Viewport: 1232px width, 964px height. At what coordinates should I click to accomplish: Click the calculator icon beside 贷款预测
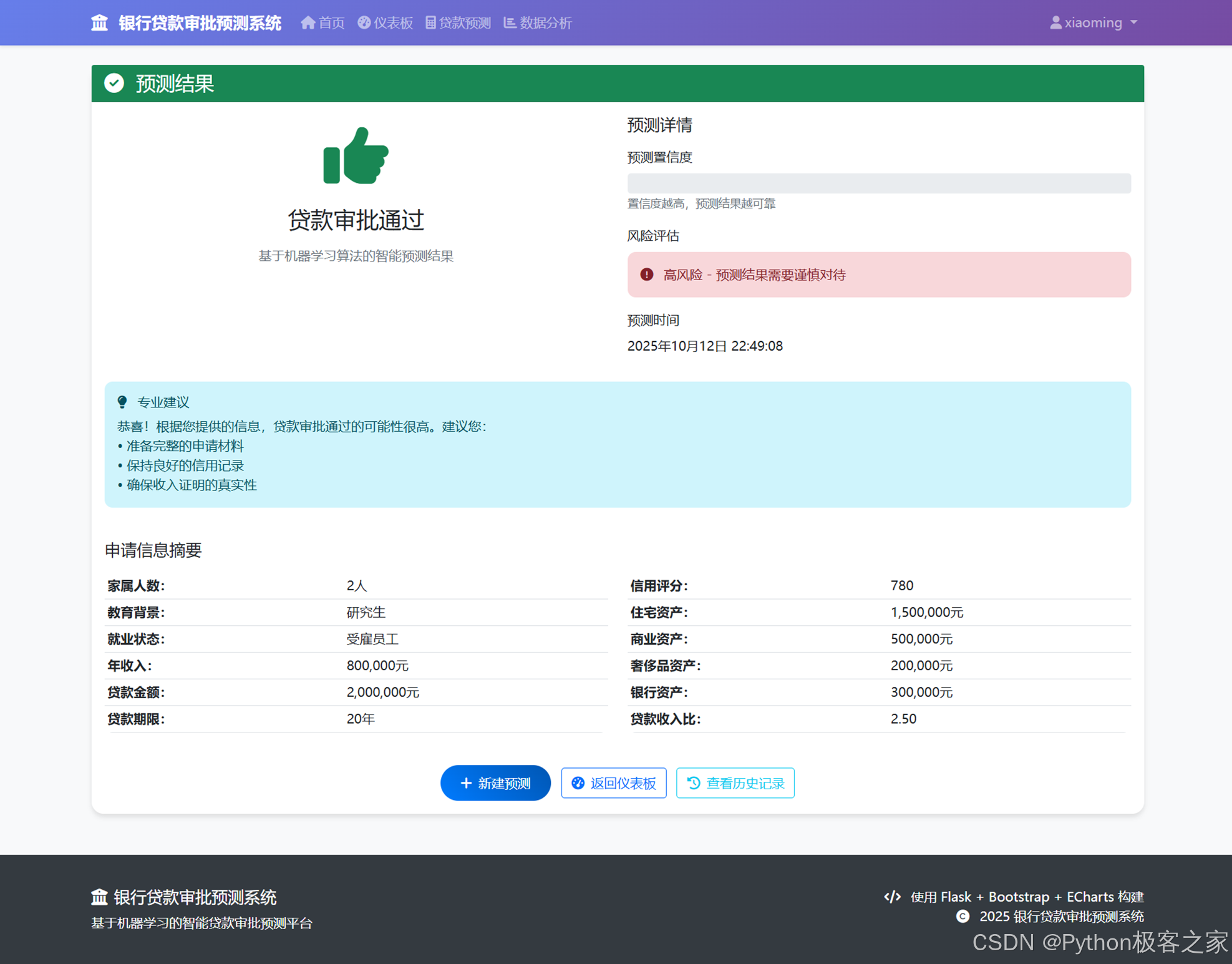[430, 23]
